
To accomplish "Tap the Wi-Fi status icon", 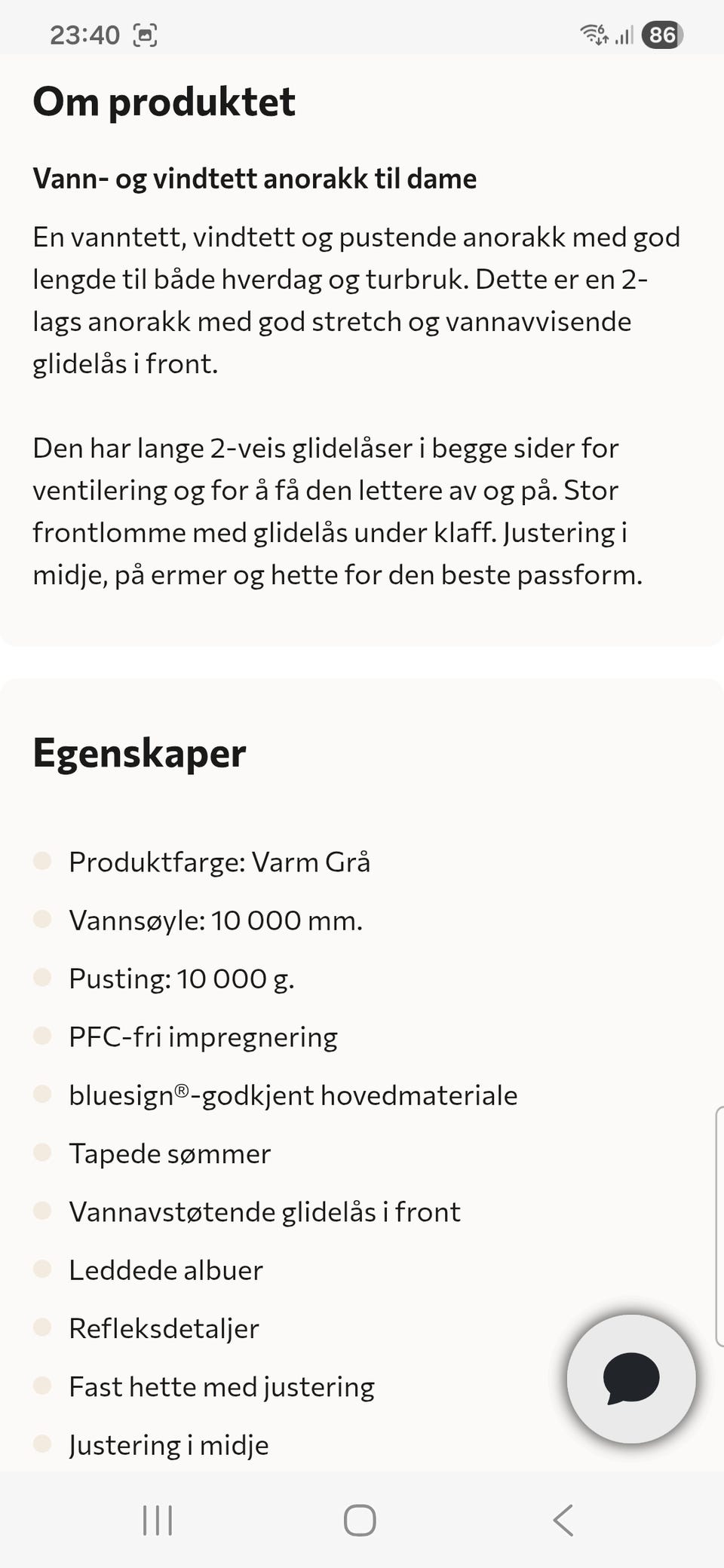I will pyautogui.click(x=594, y=34).
